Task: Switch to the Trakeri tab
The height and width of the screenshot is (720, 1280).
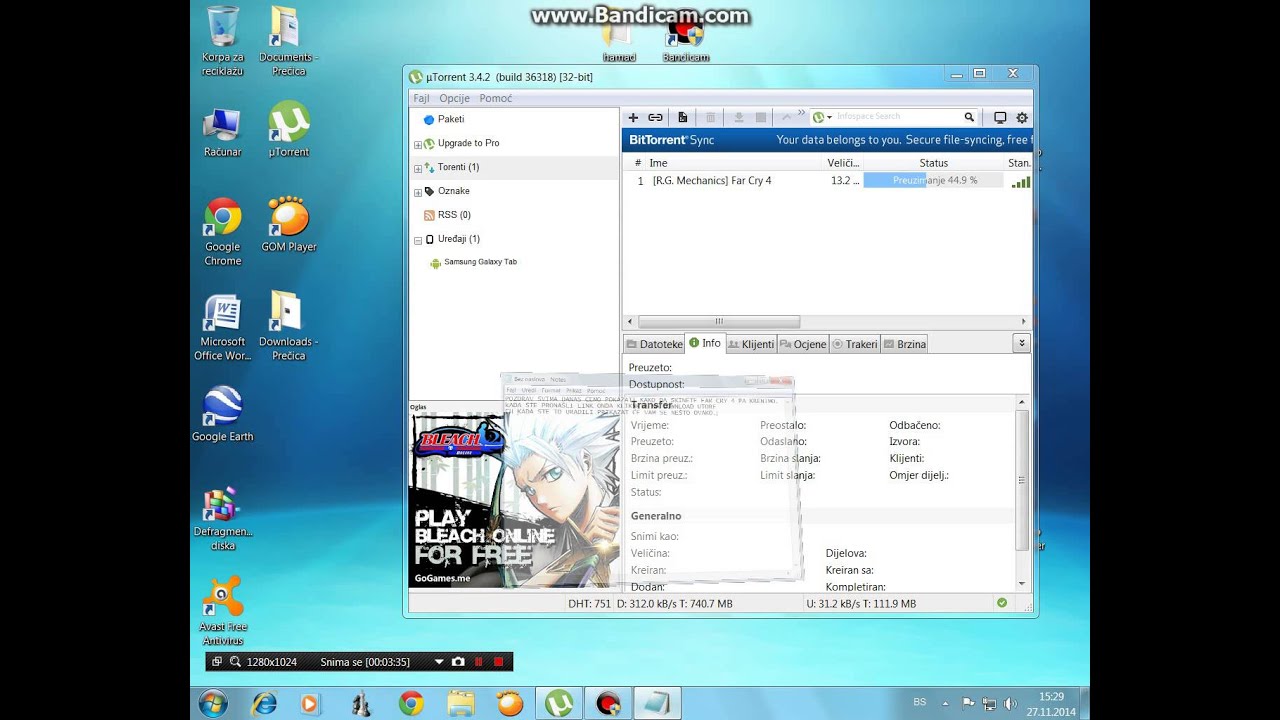Action: tap(855, 344)
